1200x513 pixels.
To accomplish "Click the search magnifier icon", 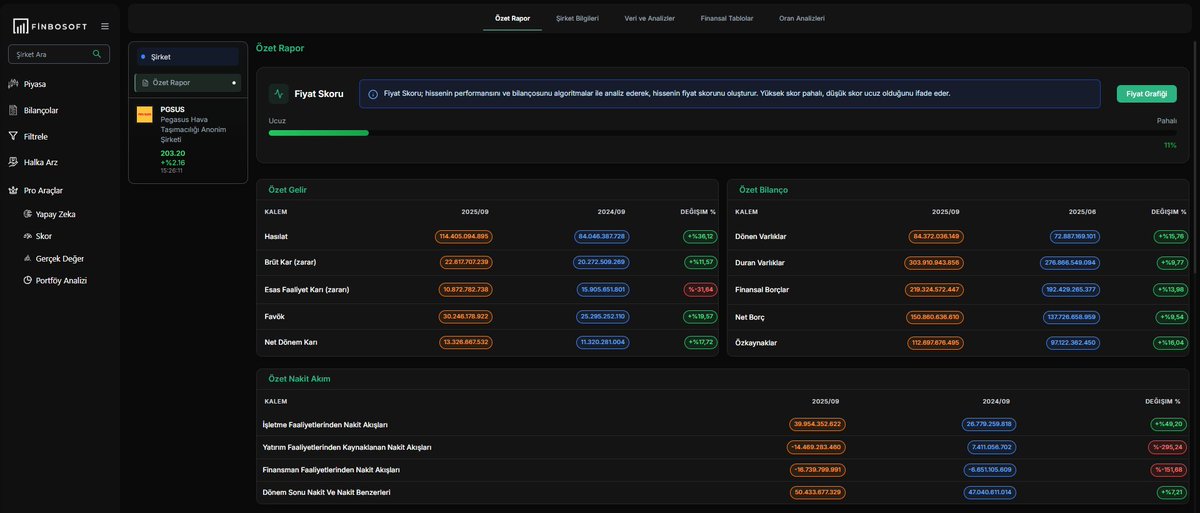I will (x=97, y=54).
